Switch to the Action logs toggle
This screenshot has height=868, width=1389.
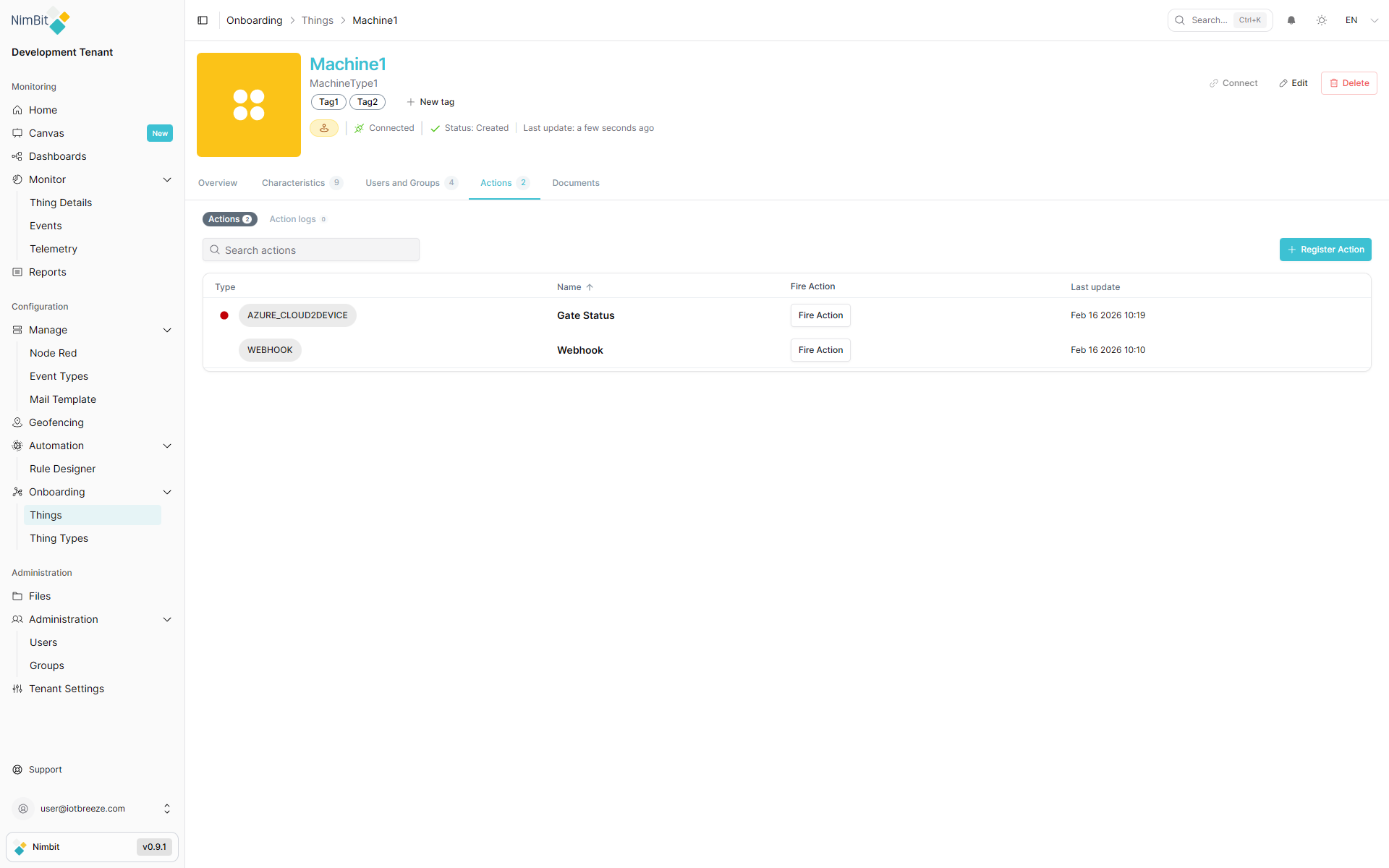pos(292,218)
